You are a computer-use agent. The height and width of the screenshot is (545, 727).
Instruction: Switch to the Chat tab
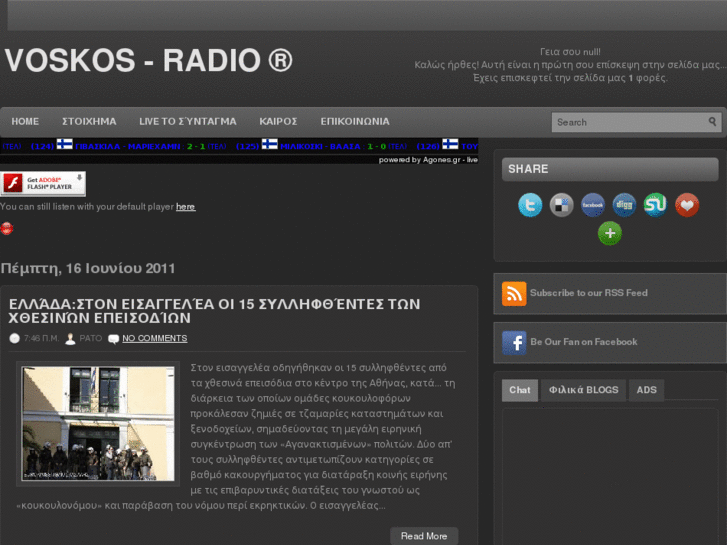[520, 390]
